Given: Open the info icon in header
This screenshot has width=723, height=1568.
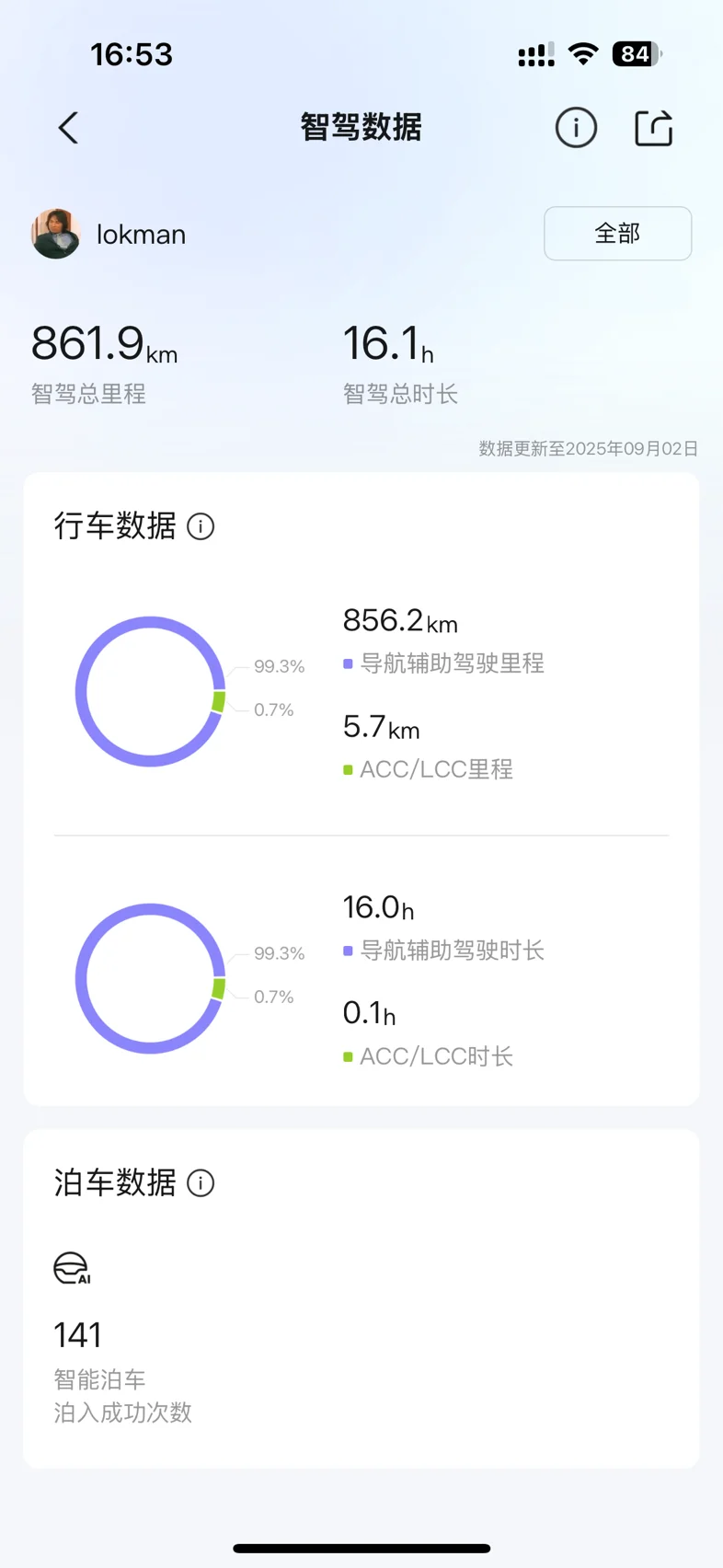Looking at the screenshot, I should click(x=576, y=128).
